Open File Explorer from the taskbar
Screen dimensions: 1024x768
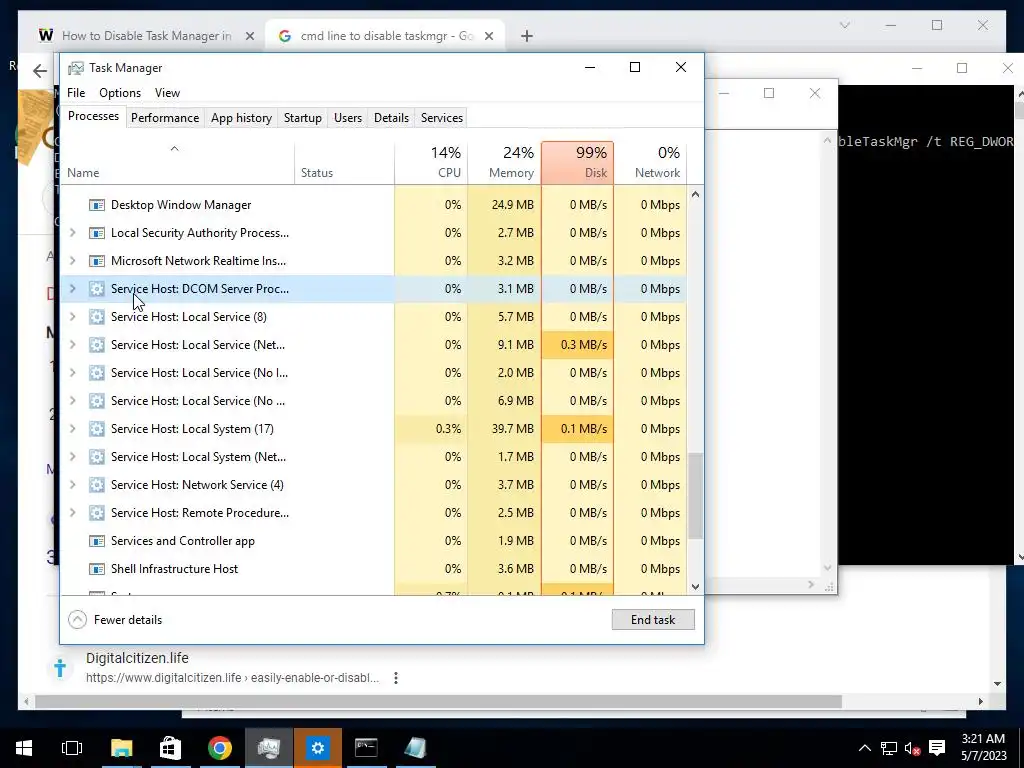click(x=121, y=748)
